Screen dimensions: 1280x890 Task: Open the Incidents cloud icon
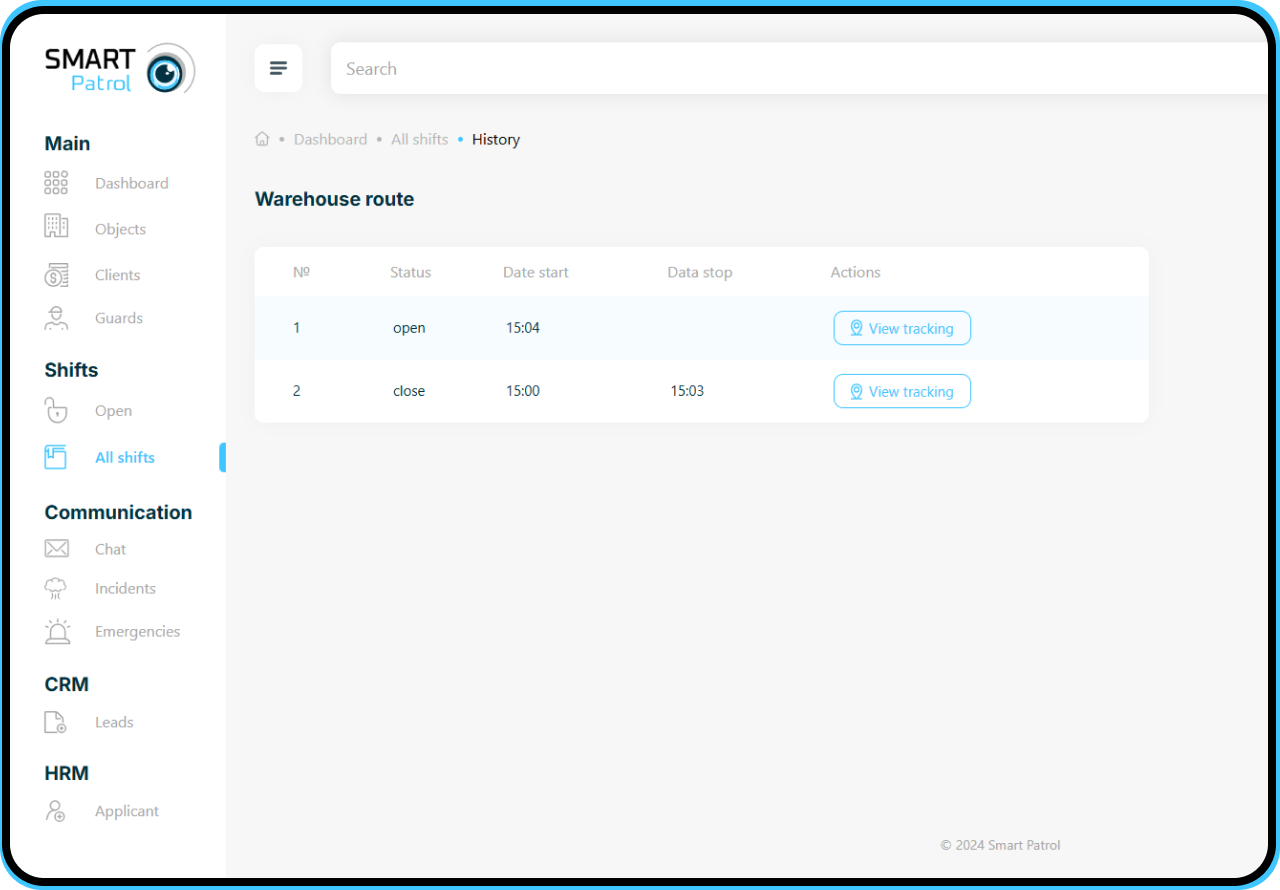(56, 588)
